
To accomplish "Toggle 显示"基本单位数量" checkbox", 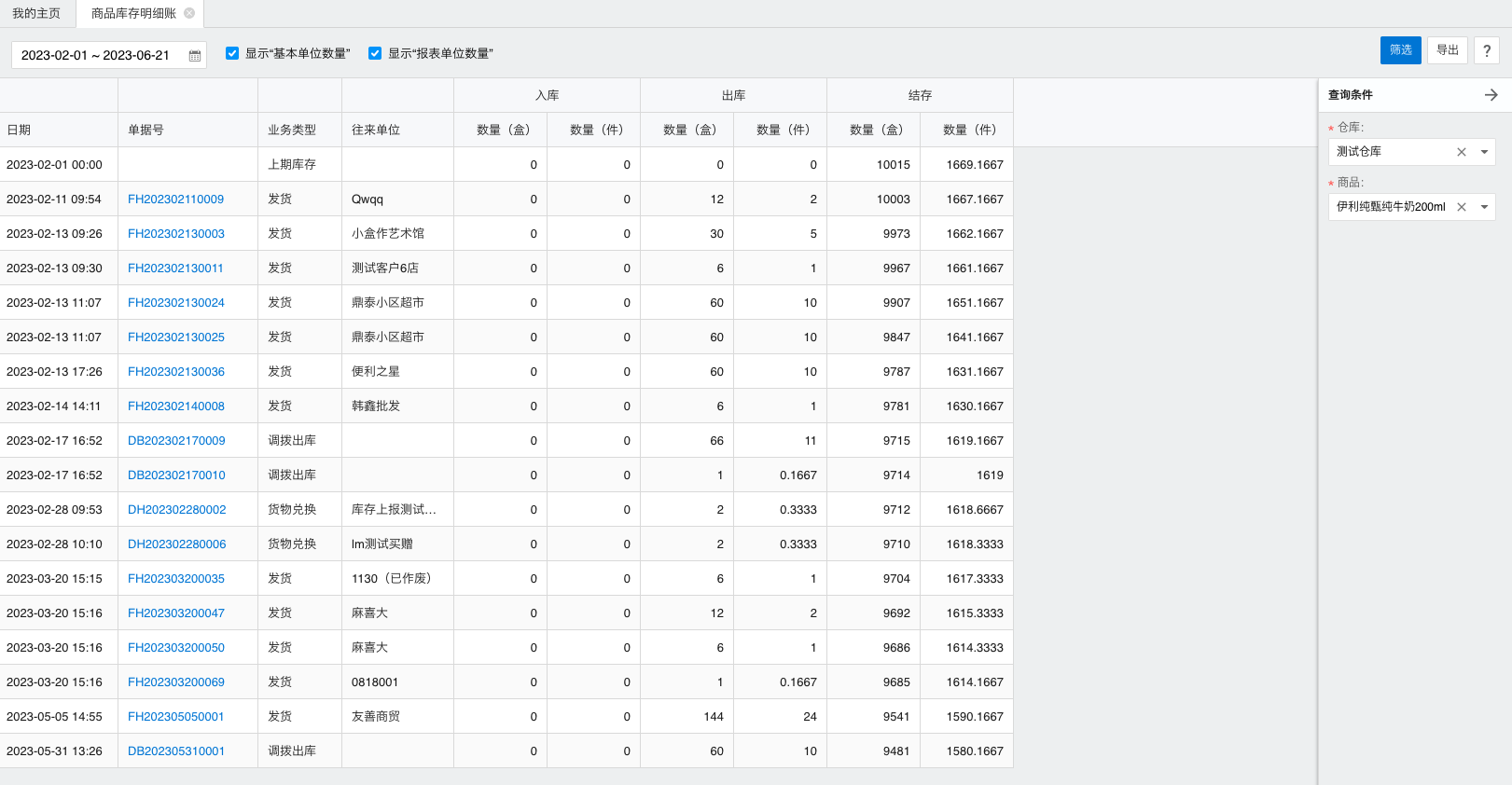I will tap(232, 53).
